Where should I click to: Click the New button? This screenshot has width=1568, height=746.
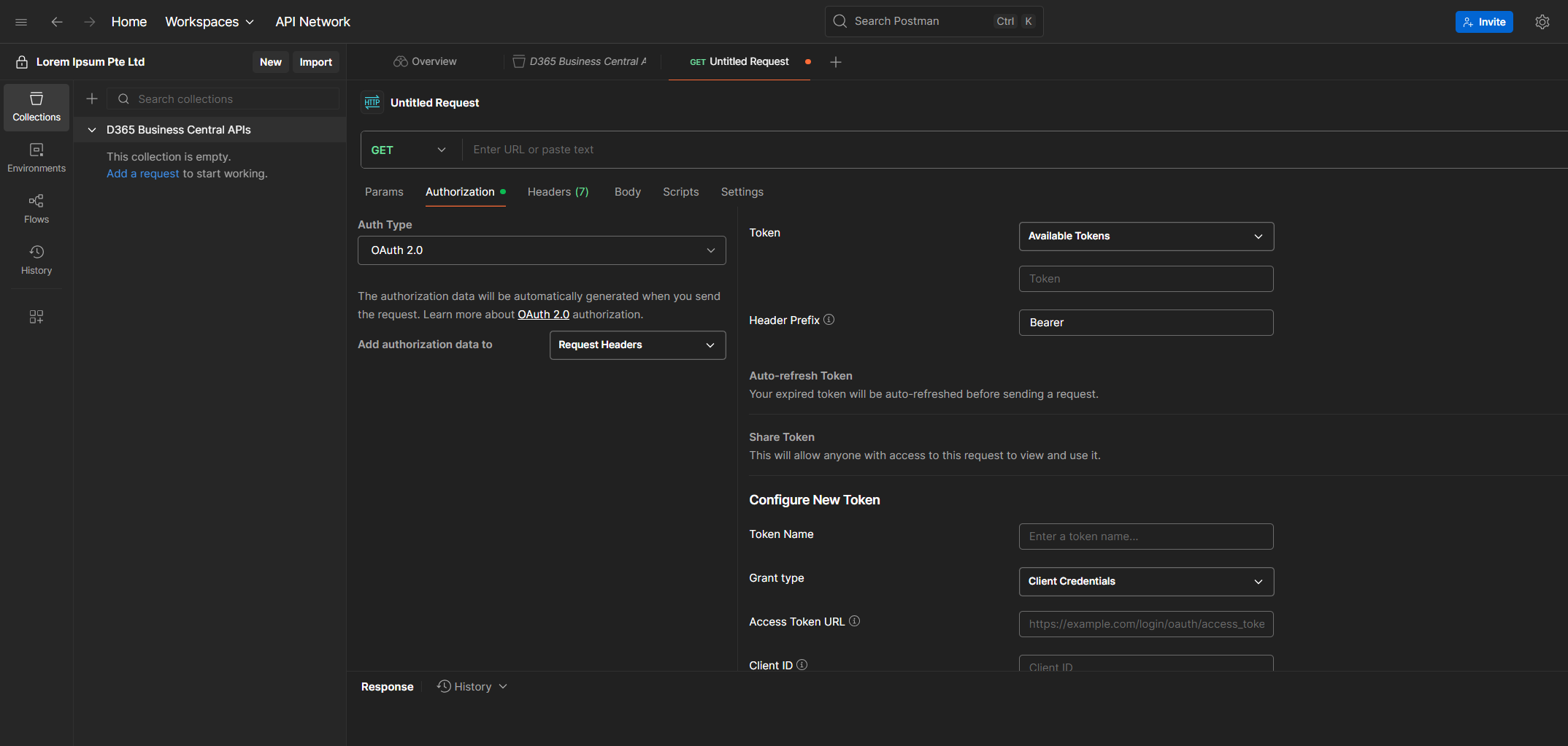(x=271, y=62)
